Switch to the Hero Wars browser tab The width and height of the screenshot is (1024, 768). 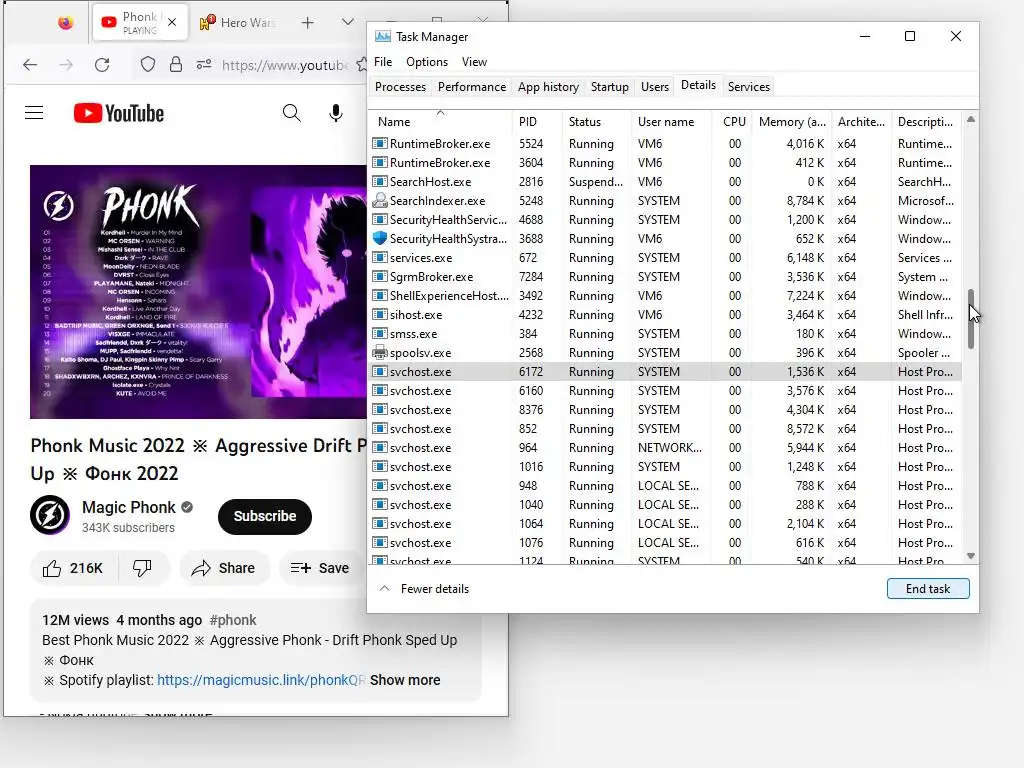pos(238,23)
